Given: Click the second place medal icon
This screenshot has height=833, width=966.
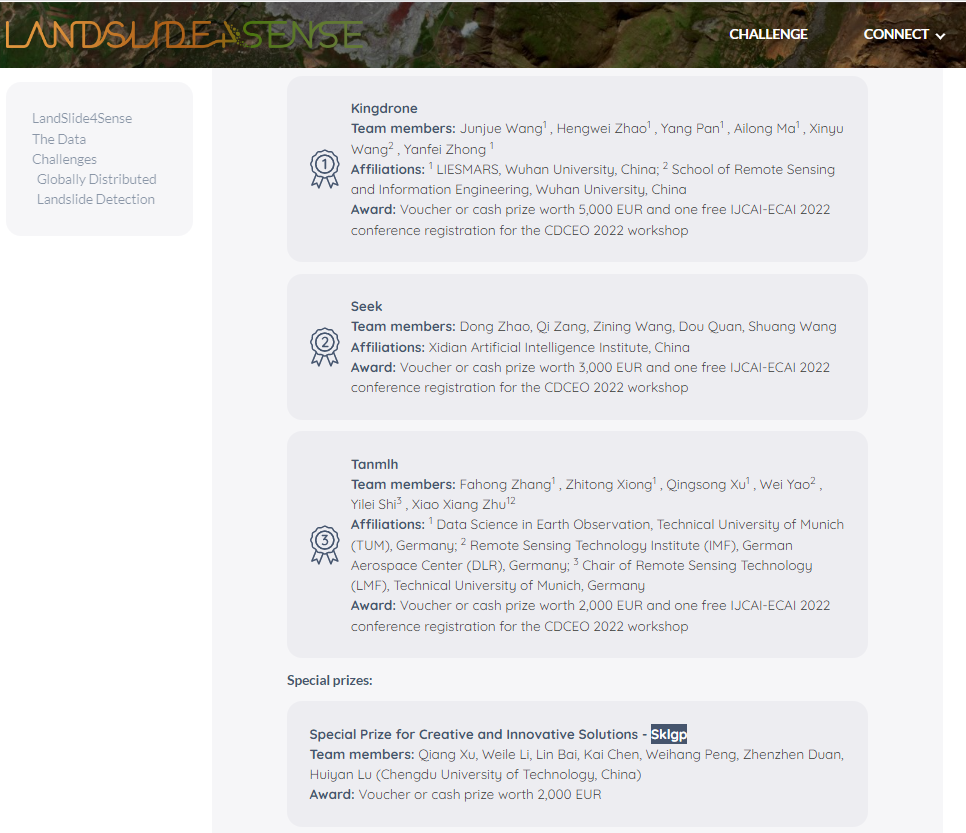Looking at the screenshot, I should click(x=324, y=347).
